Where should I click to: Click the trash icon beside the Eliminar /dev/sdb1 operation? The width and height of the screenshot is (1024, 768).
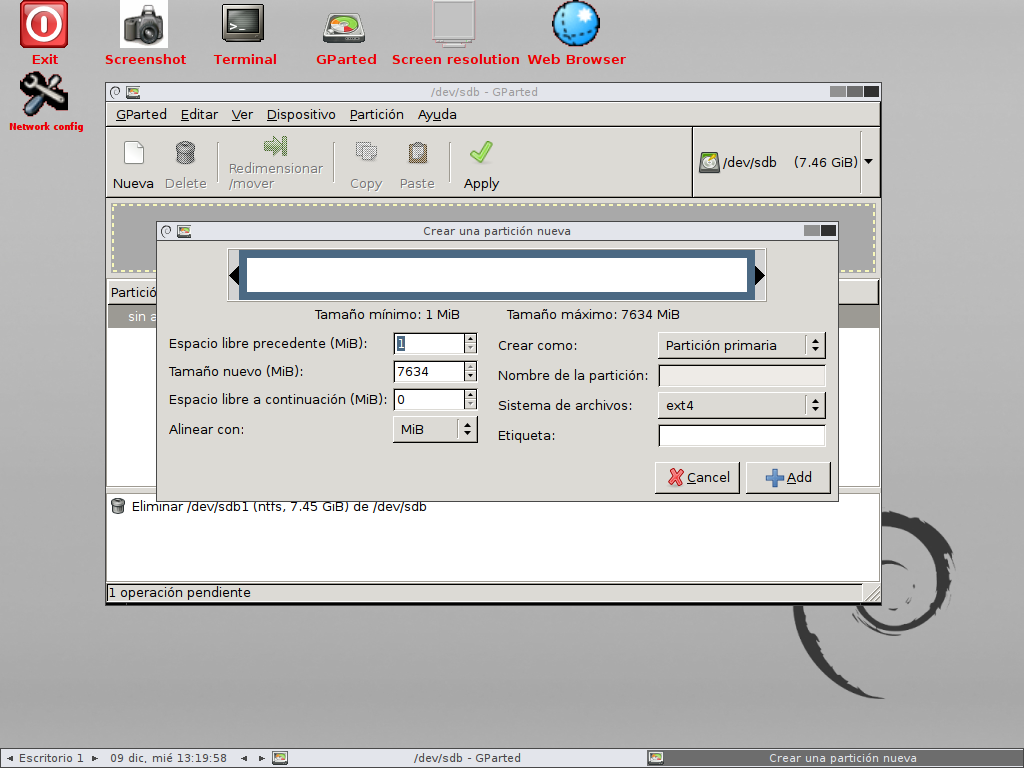point(118,506)
